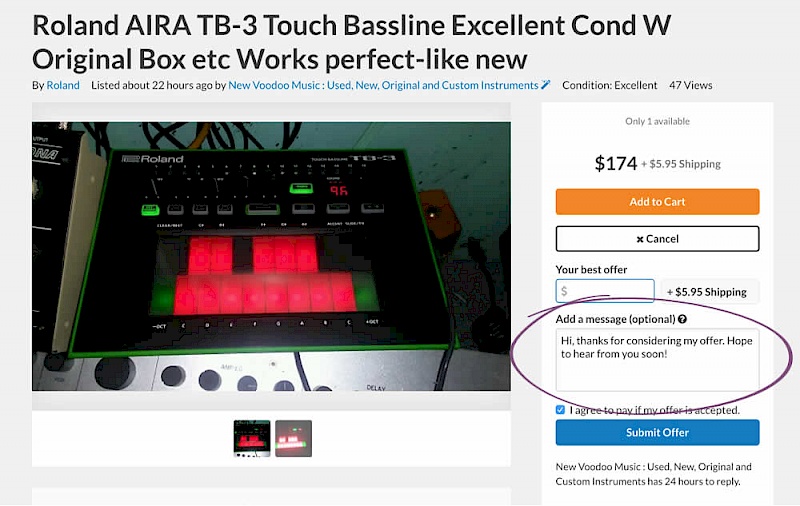Open the Roland brand link

pyautogui.click(x=63, y=85)
